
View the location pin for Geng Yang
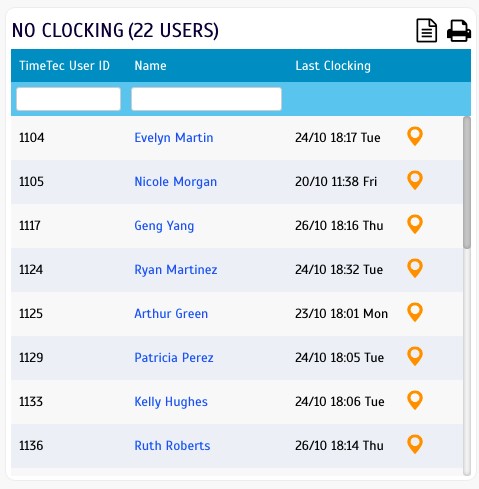point(415,224)
